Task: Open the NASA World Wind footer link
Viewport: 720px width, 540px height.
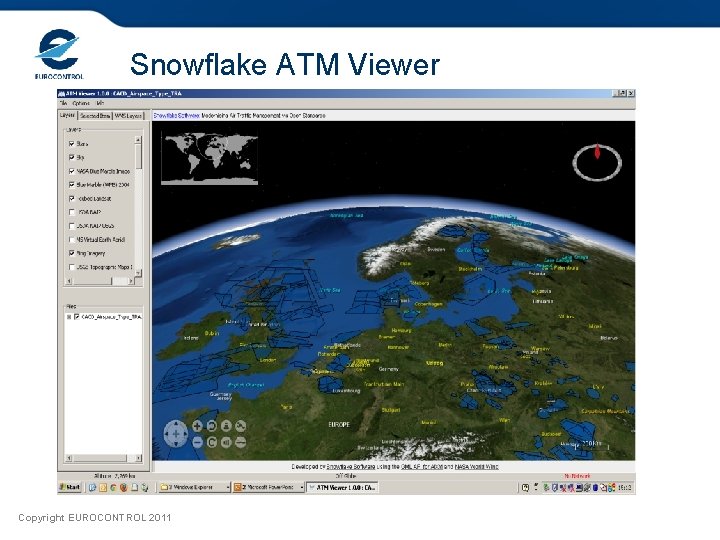Action: pyautogui.click(x=477, y=467)
